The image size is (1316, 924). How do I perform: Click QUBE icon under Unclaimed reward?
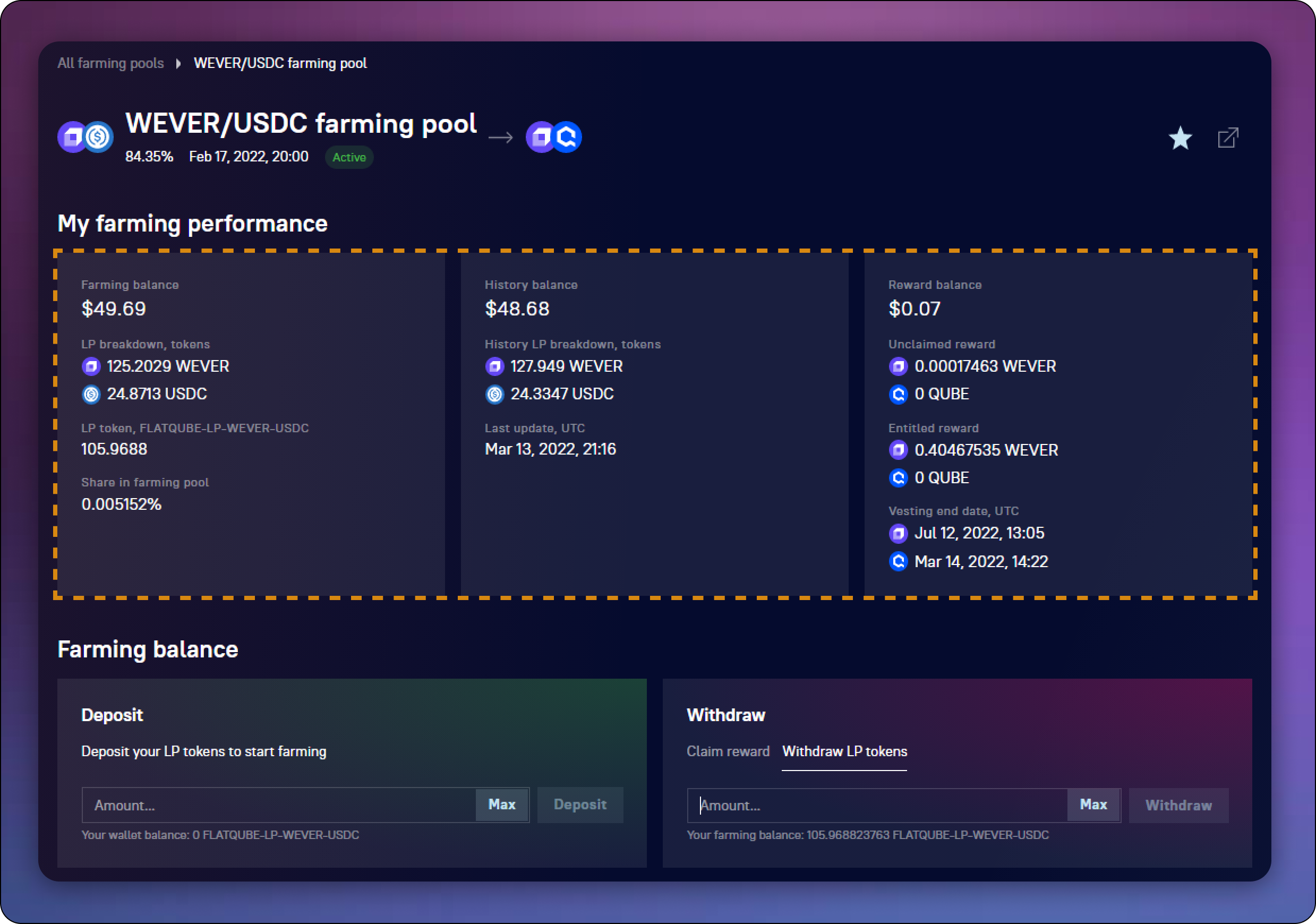coord(898,395)
